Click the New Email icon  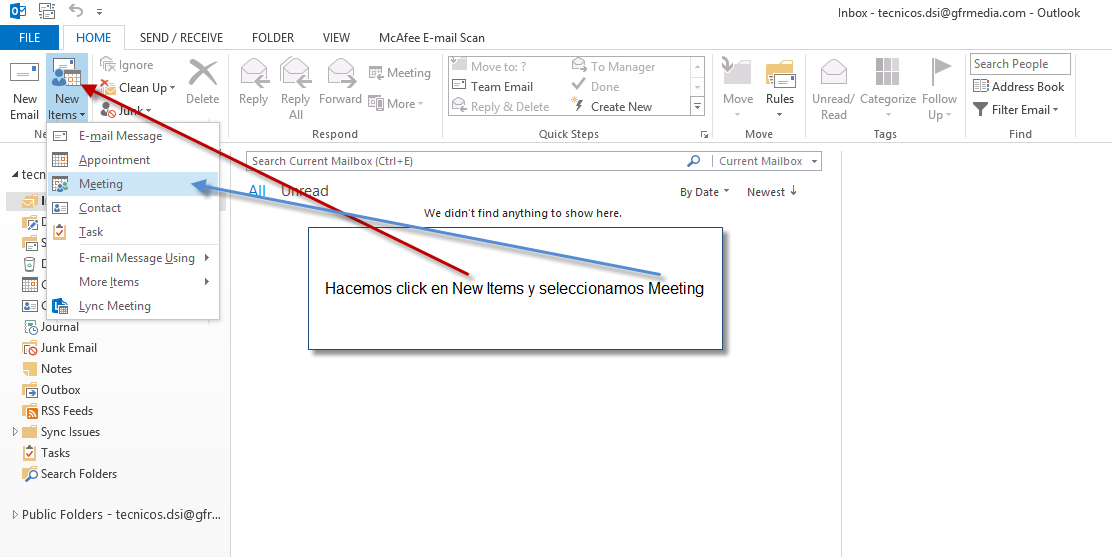tap(24, 76)
